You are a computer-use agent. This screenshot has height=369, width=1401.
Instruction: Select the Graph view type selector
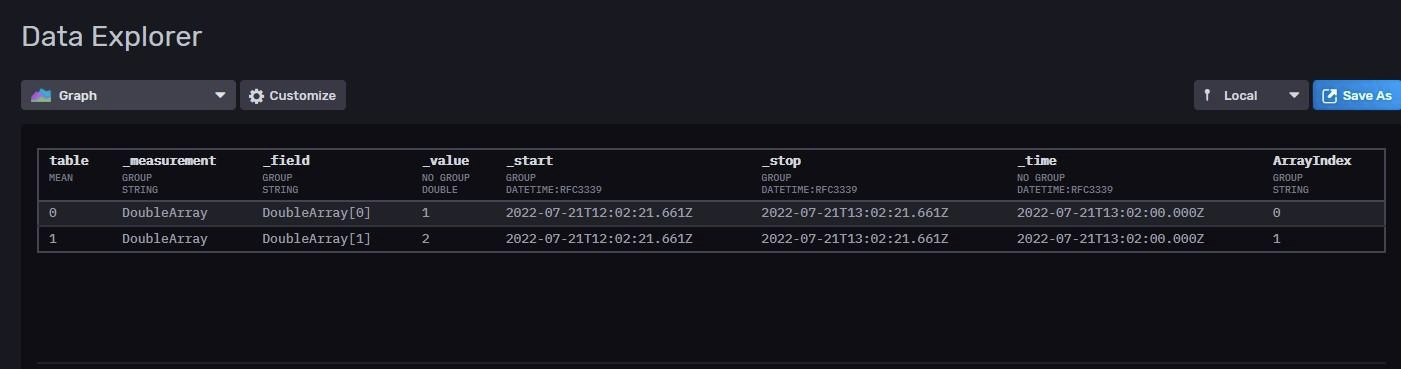coord(128,95)
